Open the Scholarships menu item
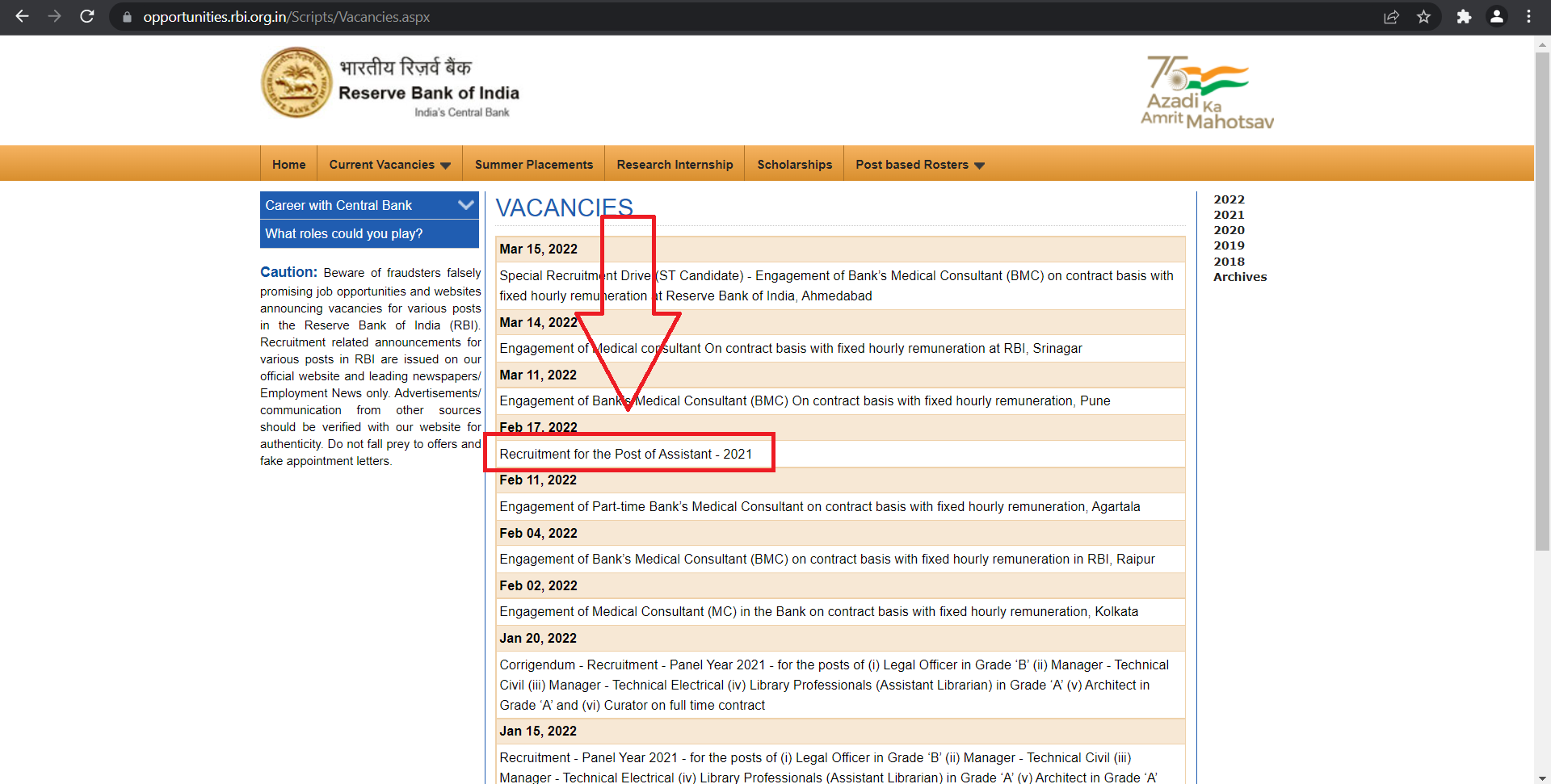Image resolution: width=1551 pixels, height=784 pixels. [794, 165]
